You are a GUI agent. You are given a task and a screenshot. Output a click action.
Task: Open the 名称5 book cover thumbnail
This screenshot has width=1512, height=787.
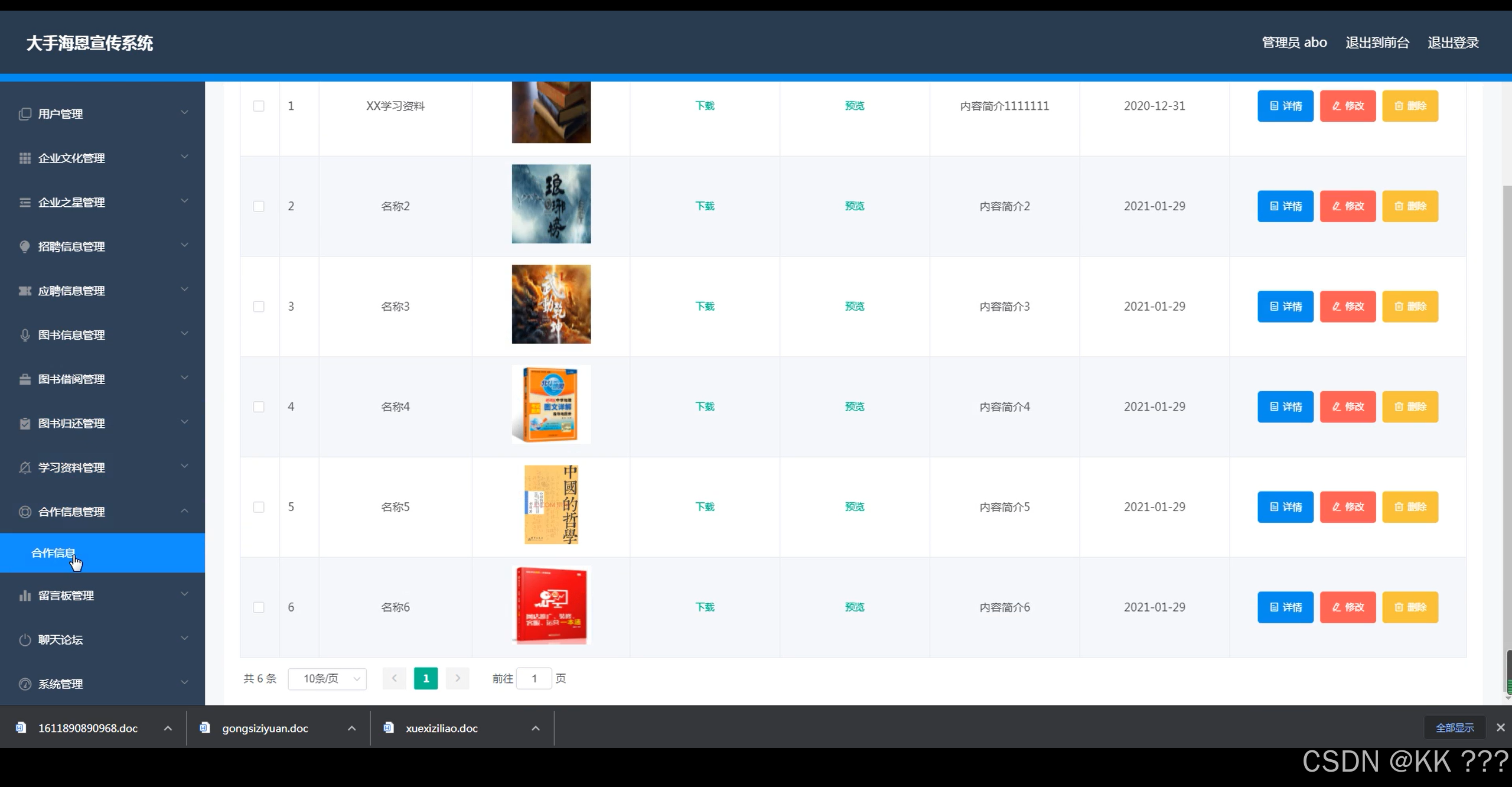tap(551, 505)
